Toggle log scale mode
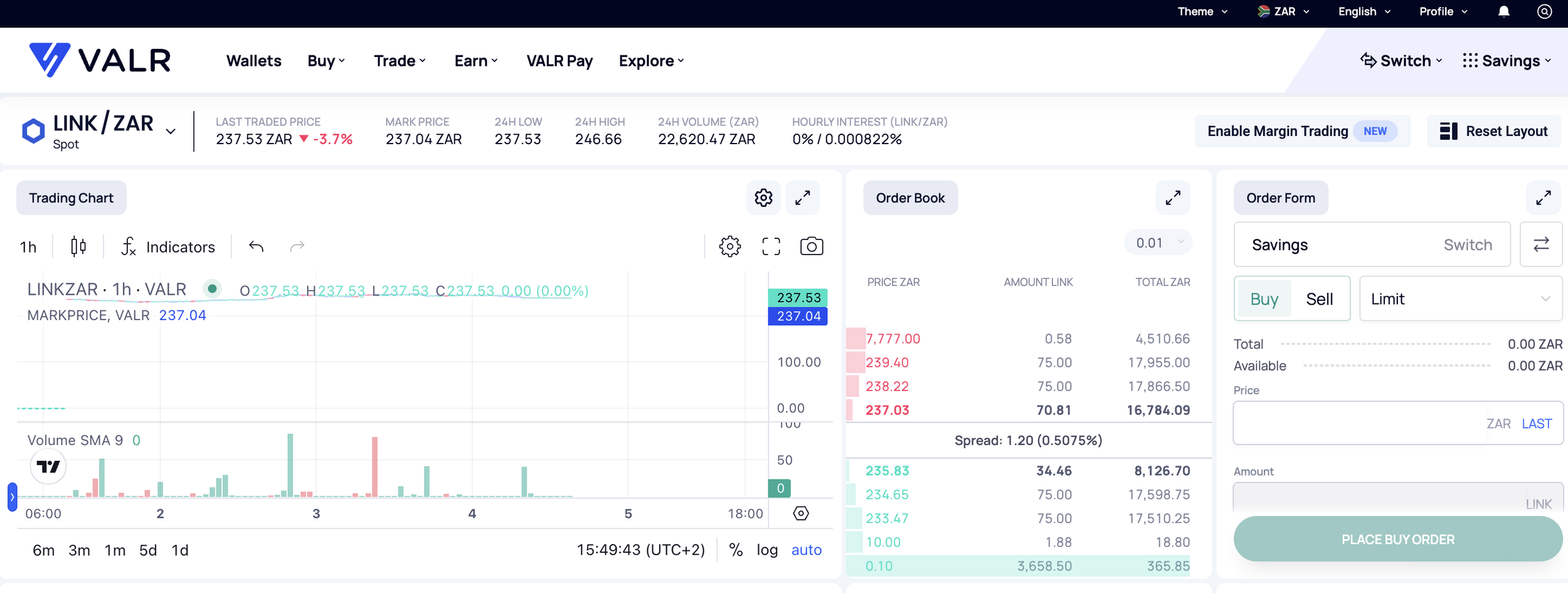 (x=767, y=550)
